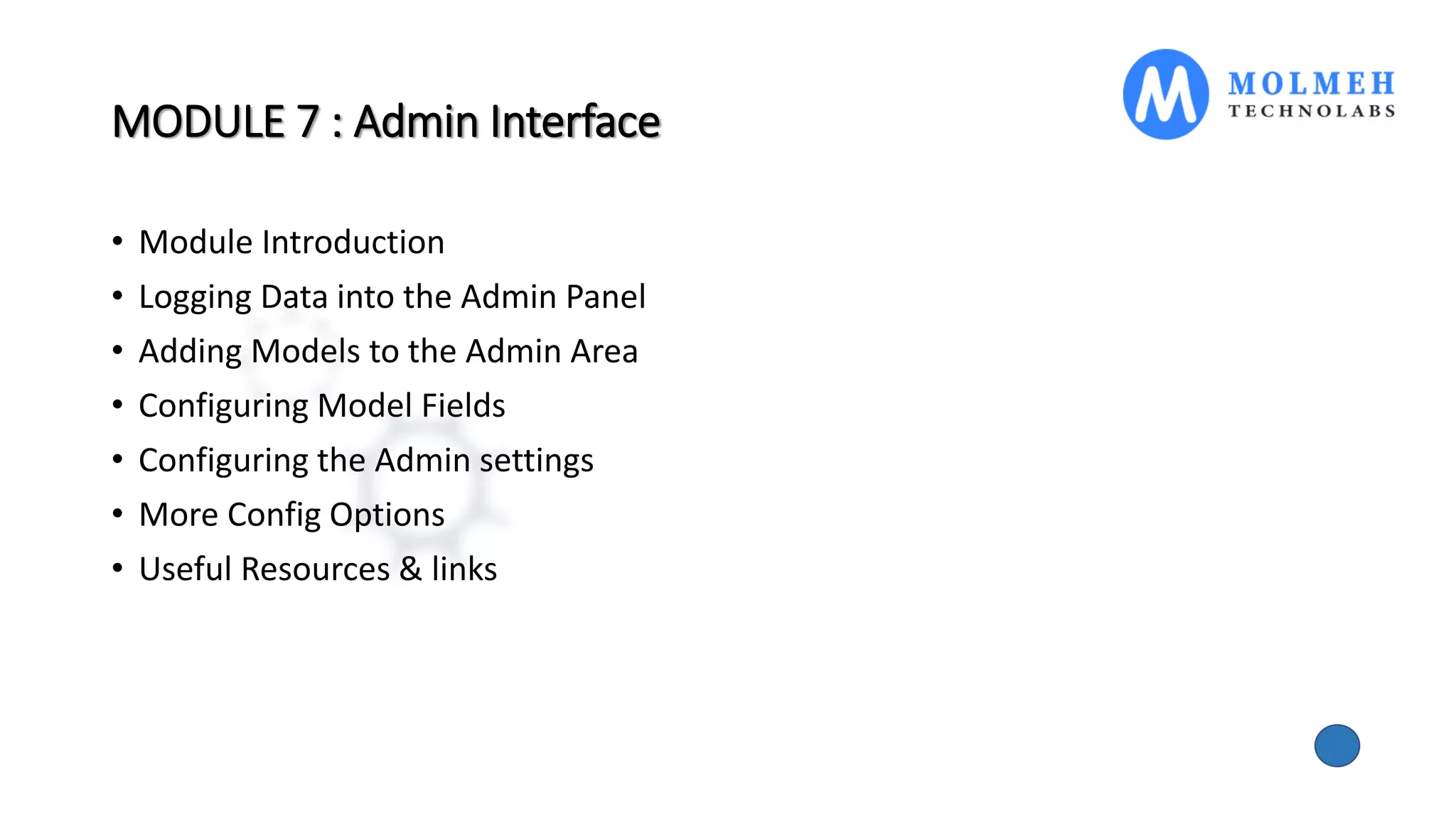Select Configuring the Admin settings line

(366, 461)
